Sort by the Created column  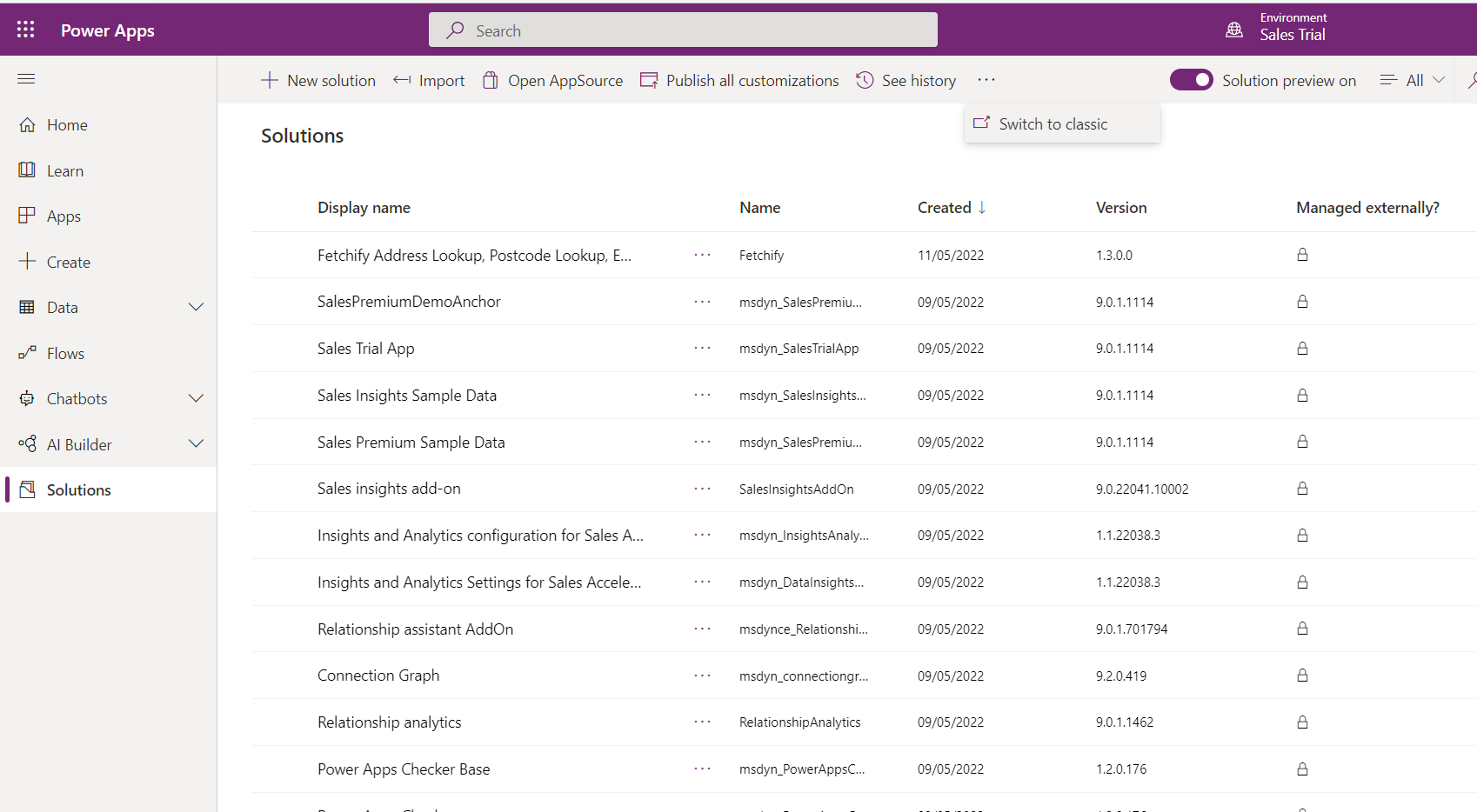coord(952,208)
